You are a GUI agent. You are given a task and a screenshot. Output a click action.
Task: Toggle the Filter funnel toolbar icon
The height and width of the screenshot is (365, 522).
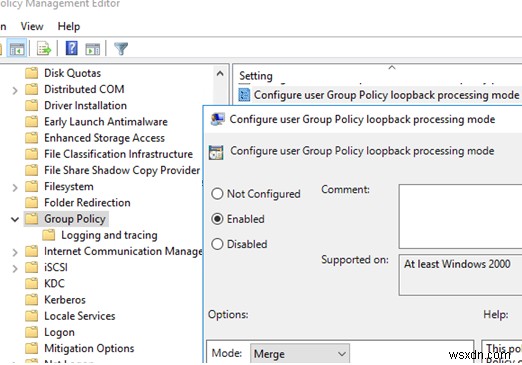121,49
